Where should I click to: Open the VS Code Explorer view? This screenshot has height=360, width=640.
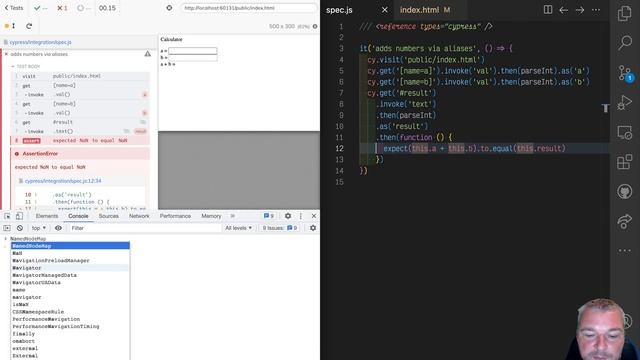tap(624, 13)
